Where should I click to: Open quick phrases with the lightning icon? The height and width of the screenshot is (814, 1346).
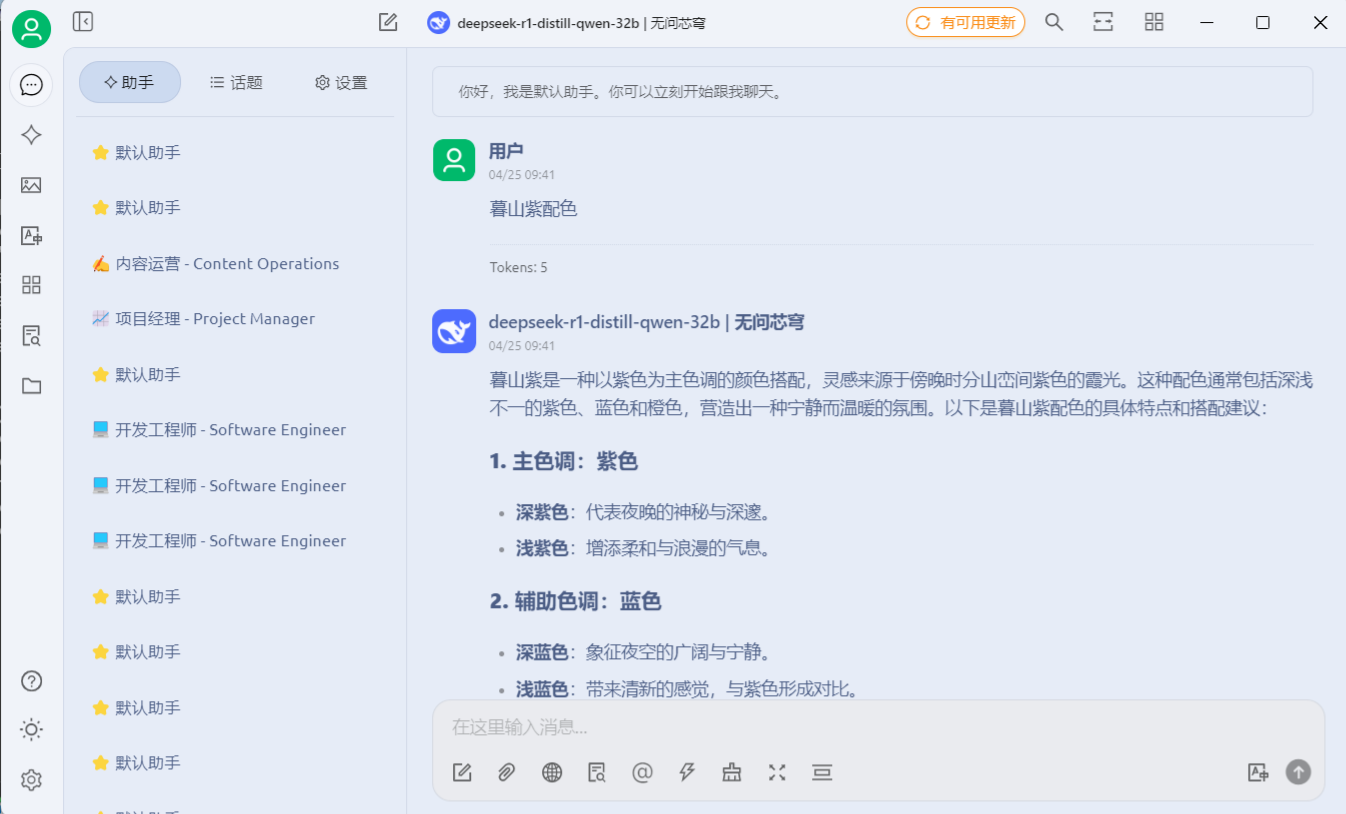point(686,772)
